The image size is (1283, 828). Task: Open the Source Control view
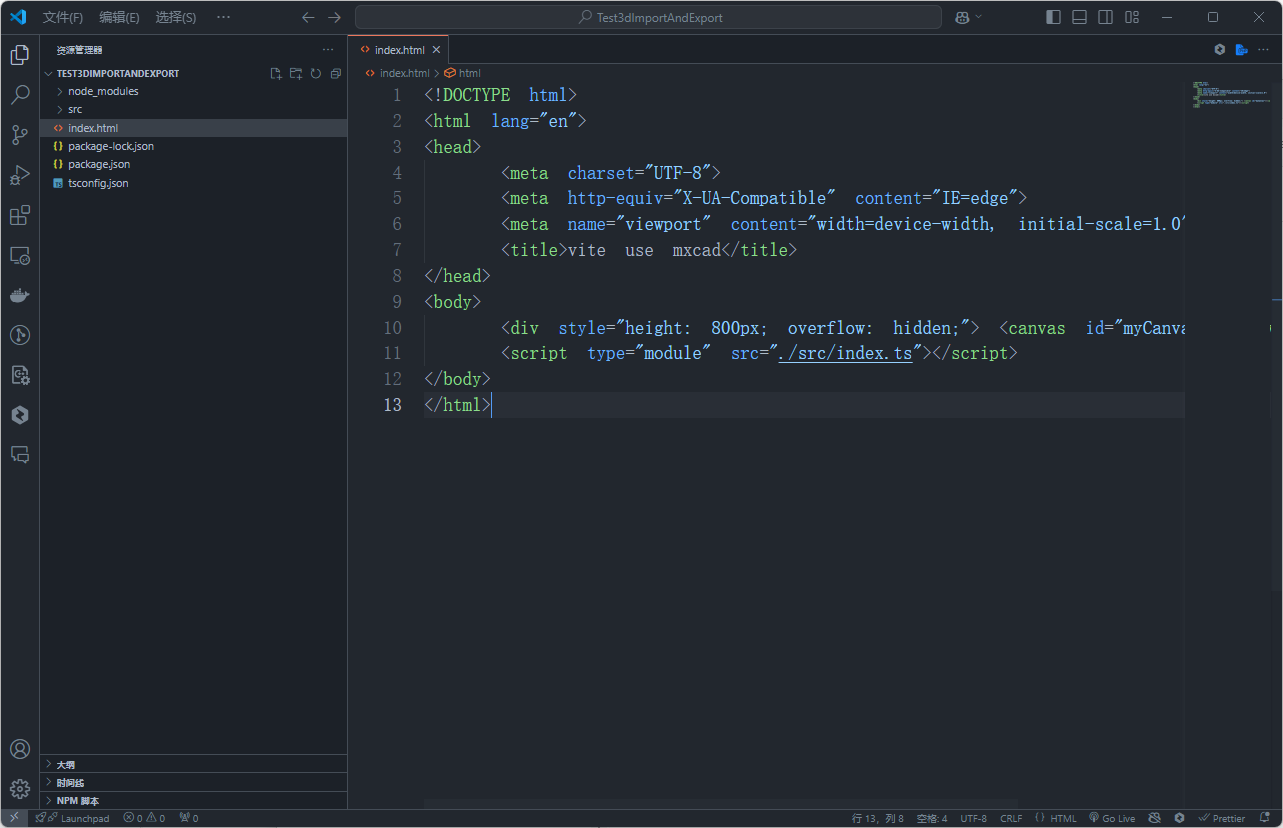[20, 135]
